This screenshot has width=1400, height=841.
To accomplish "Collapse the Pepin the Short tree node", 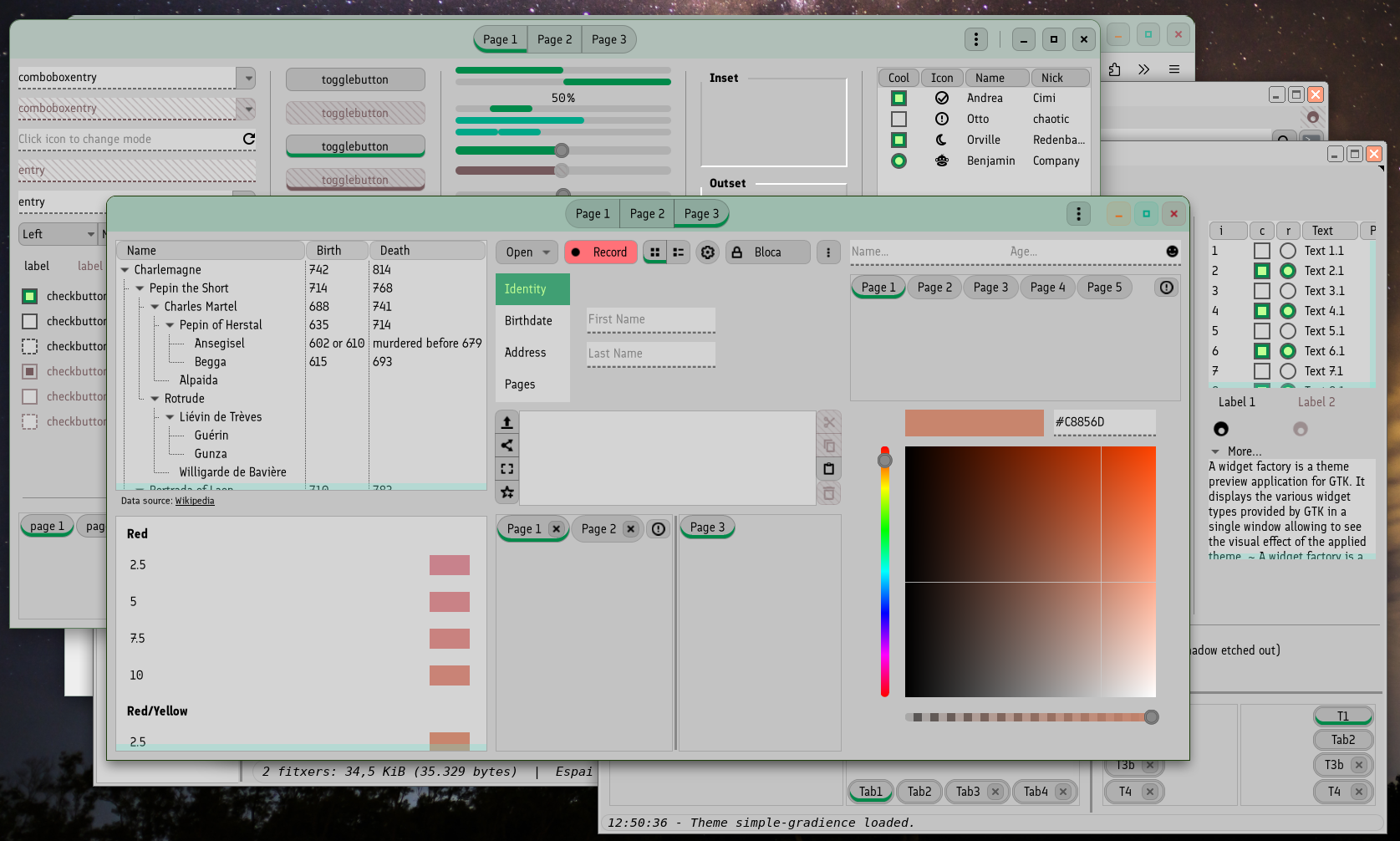I will tap(140, 288).
